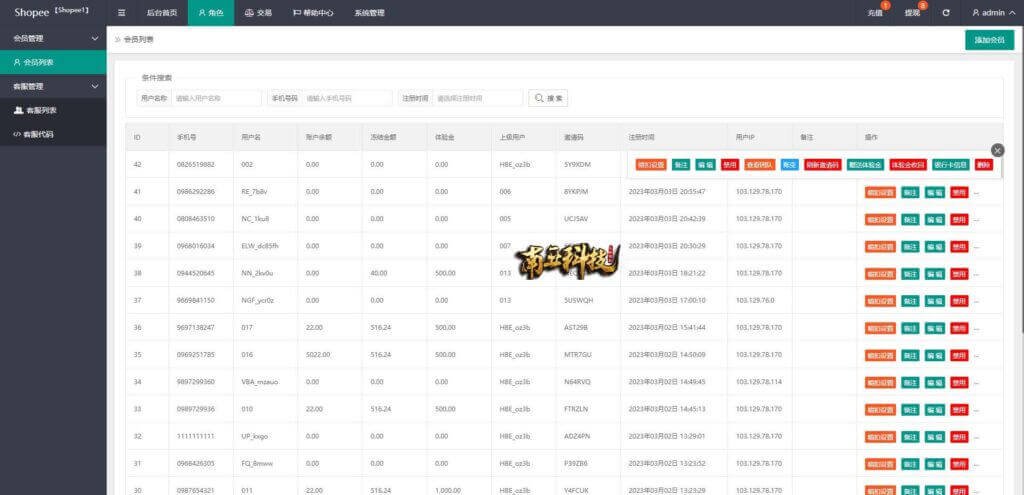Open the 注册时间 date picker field
1024x495 pixels.
pos(477,98)
